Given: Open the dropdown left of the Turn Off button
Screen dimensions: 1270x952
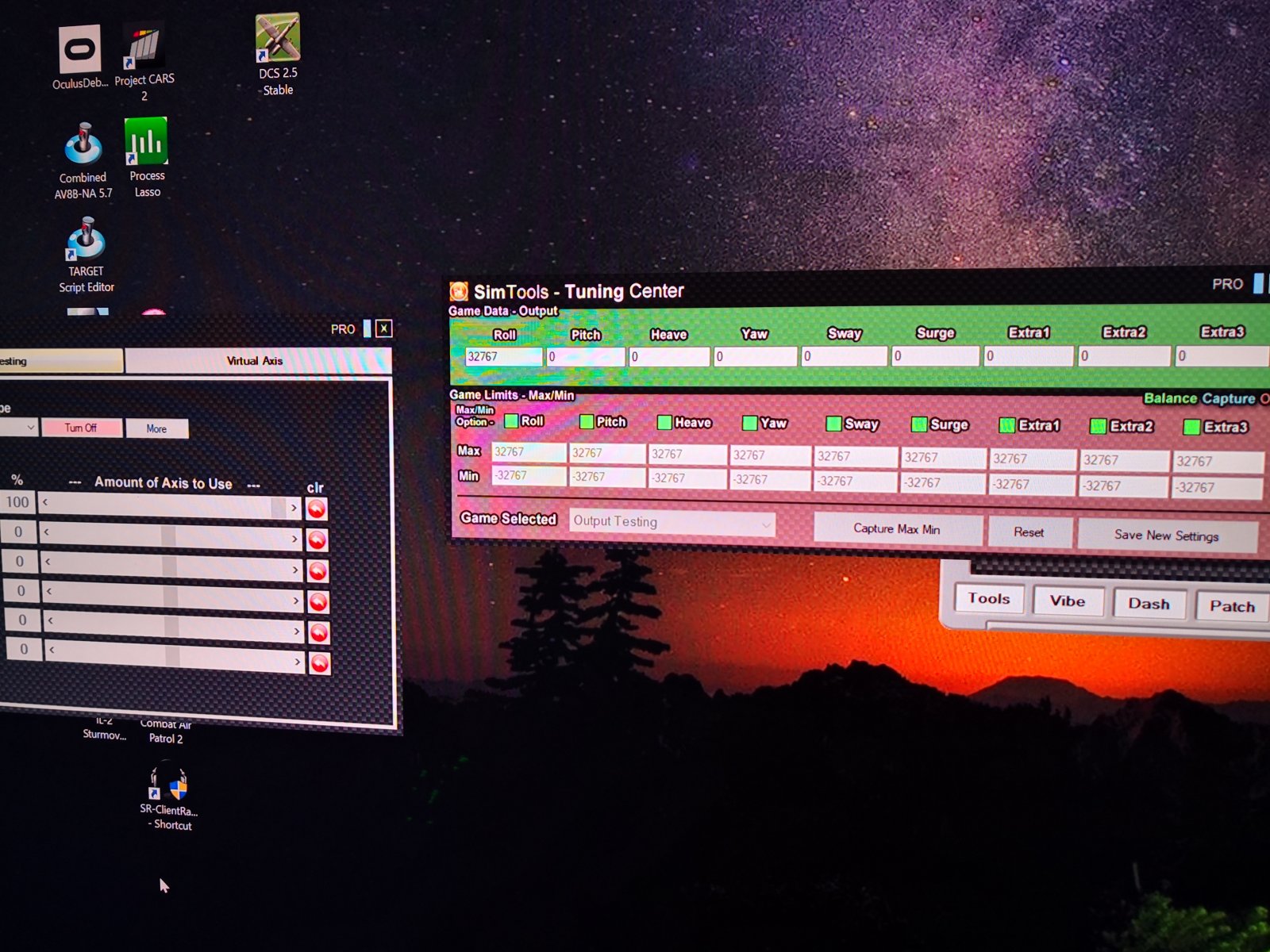Looking at the screenshot, I should pos(18,427).
